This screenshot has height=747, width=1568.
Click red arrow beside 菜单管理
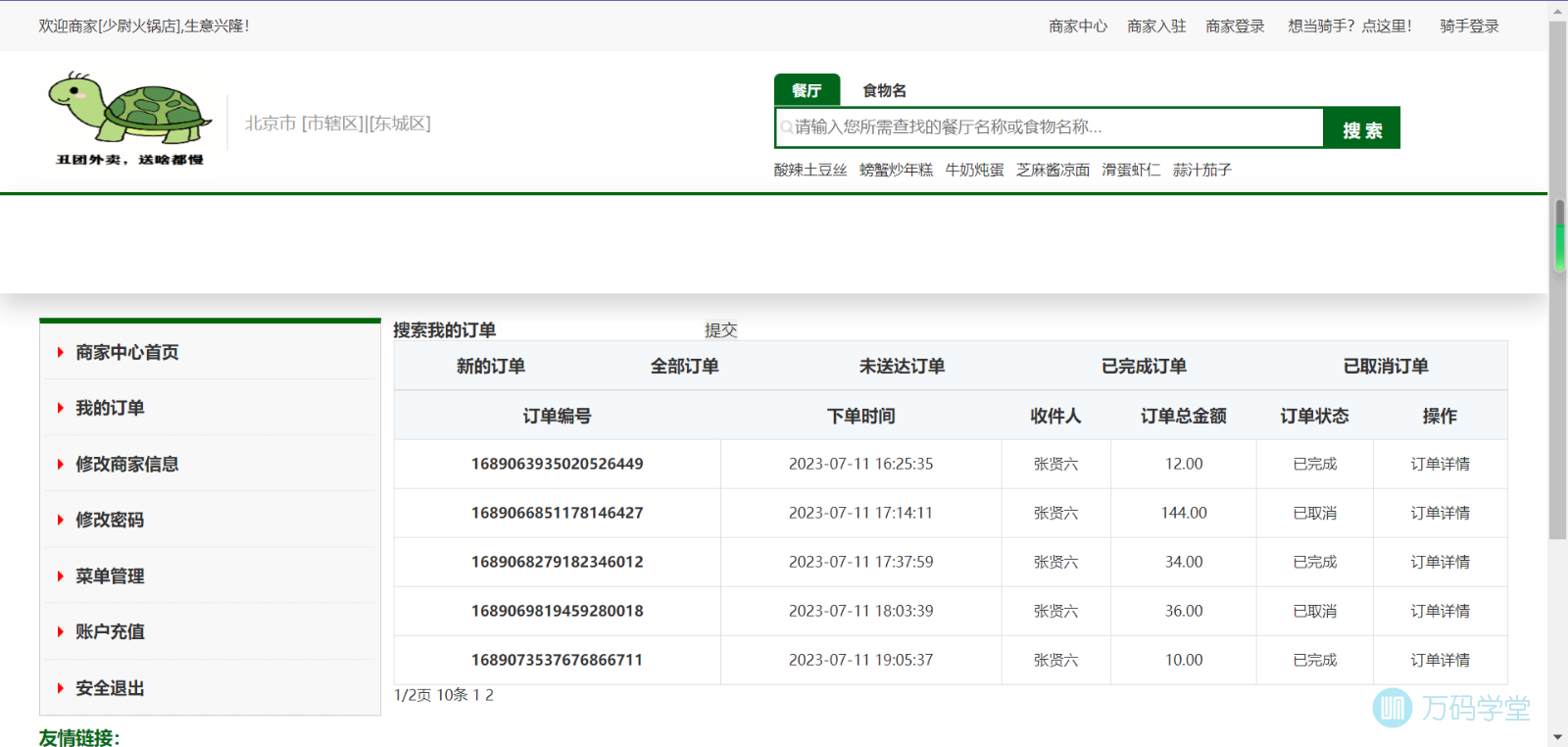pos(60,576)
